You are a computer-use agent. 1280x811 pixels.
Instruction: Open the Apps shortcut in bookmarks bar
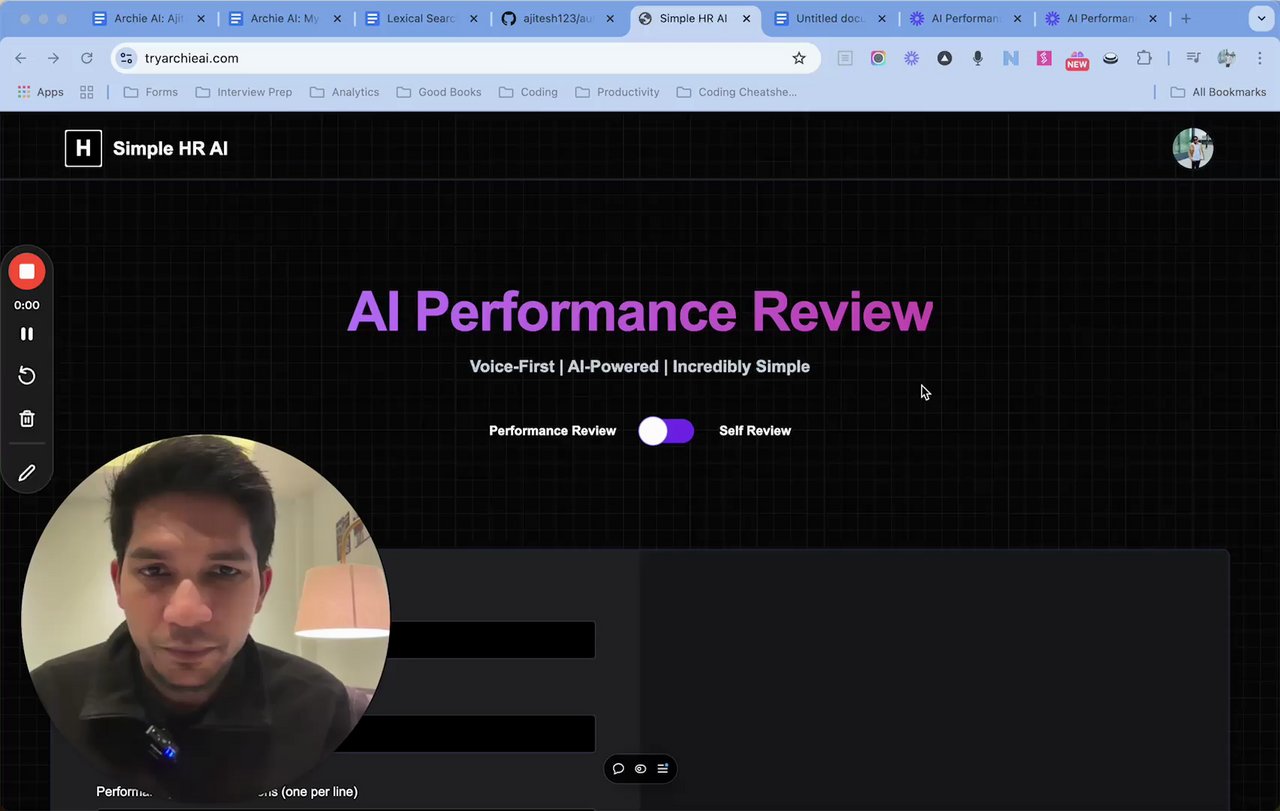[40, 92]
